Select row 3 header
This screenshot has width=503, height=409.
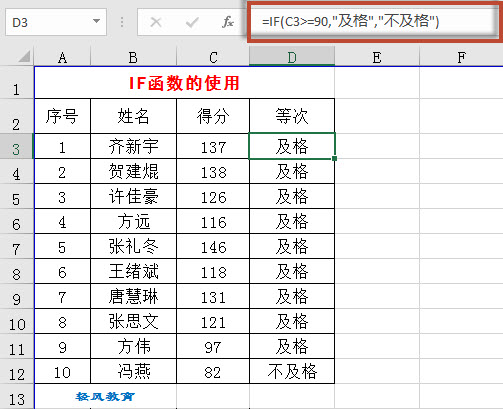tap(17, 146)
